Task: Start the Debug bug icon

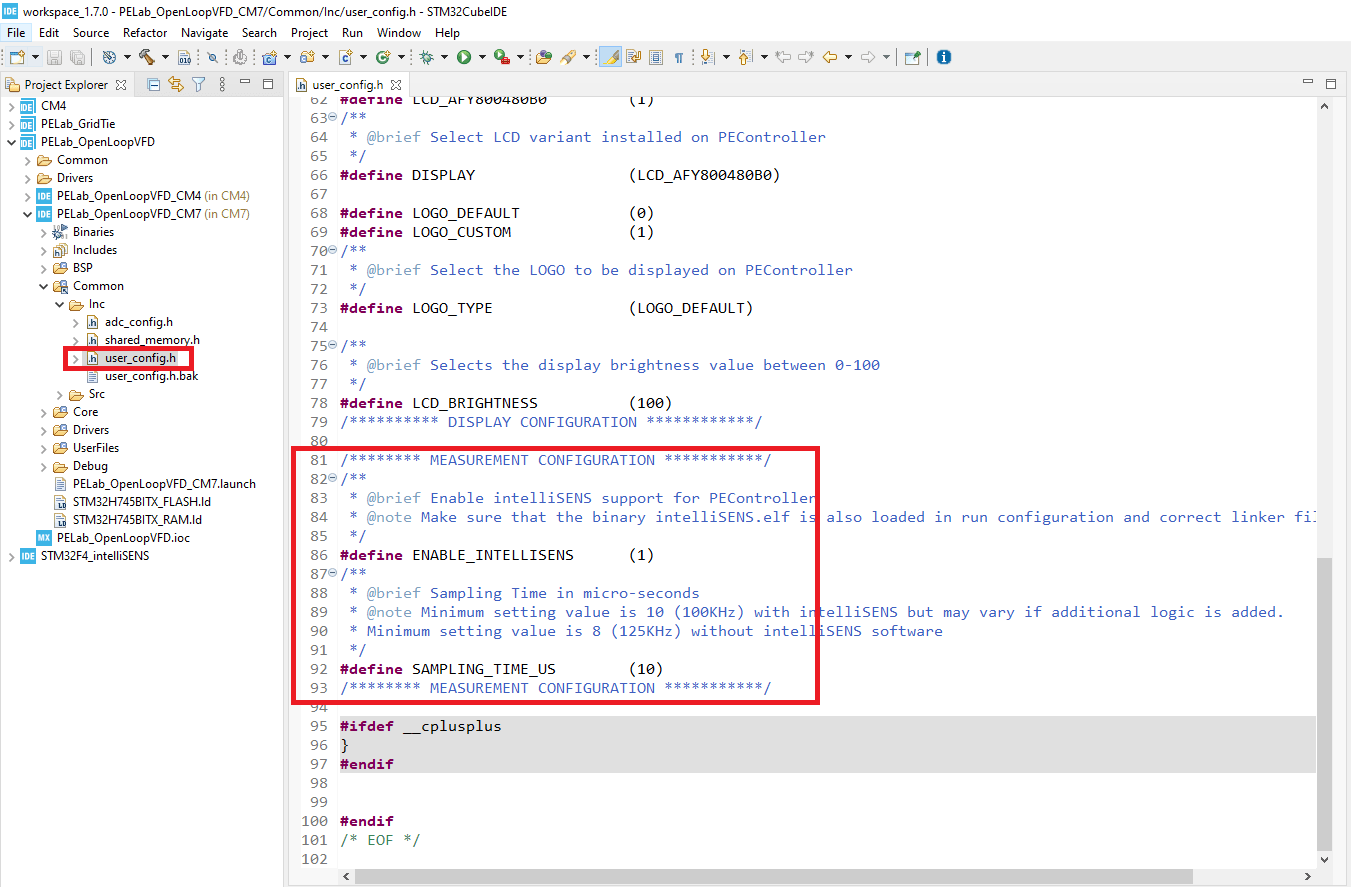Action: tap(426, 57)
